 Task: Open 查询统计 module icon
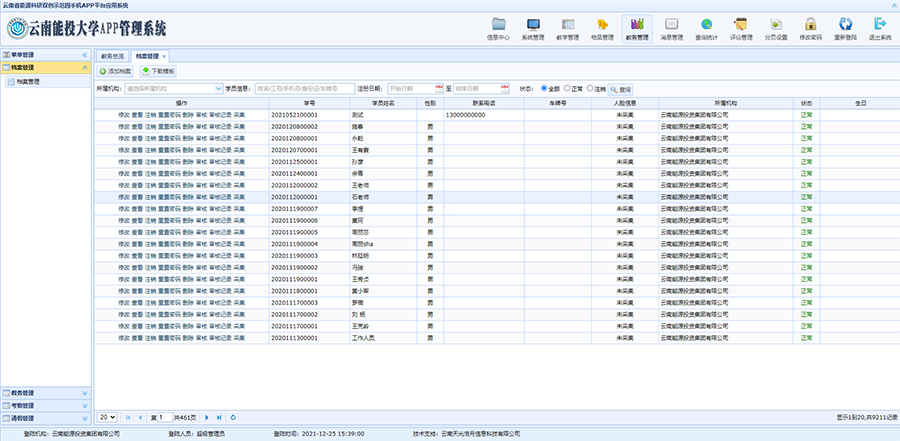pos(707,27)
